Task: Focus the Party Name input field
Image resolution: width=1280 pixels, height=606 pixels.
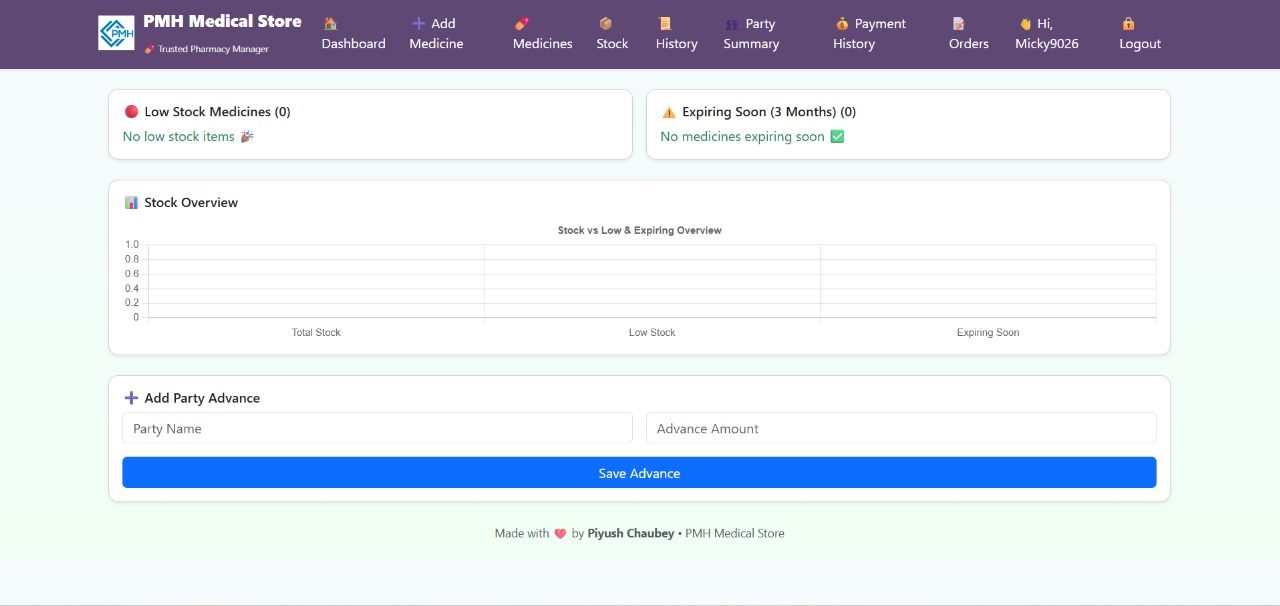Action: pyautogui.click(x=377, y=428)
